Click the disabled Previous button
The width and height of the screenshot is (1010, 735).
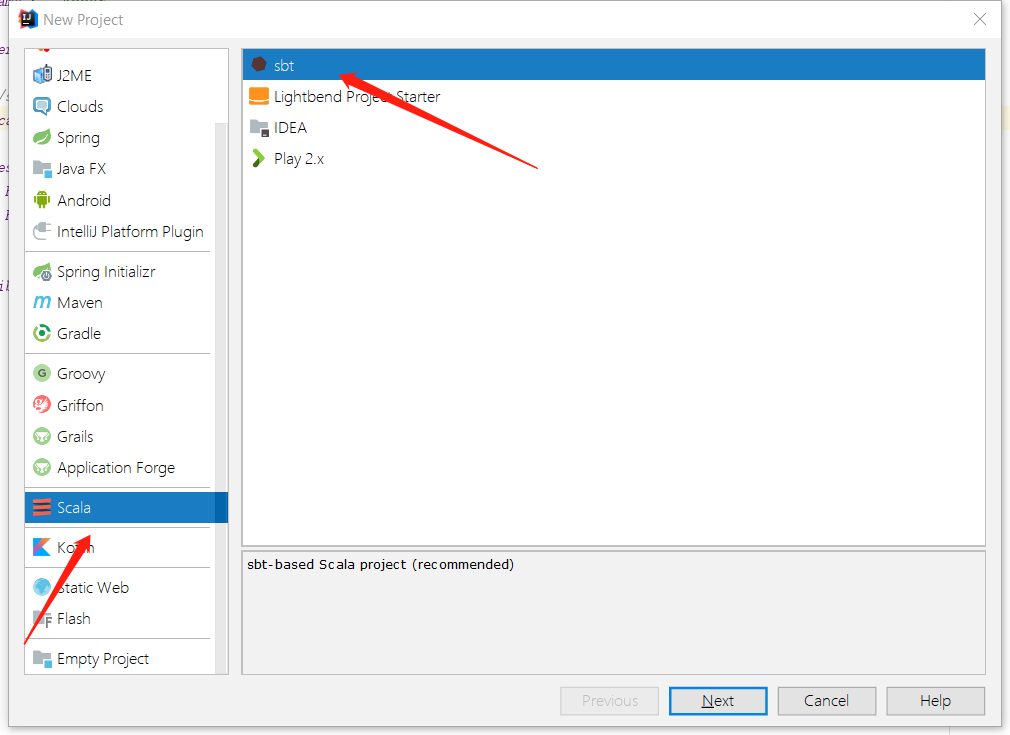pos(609,700)
